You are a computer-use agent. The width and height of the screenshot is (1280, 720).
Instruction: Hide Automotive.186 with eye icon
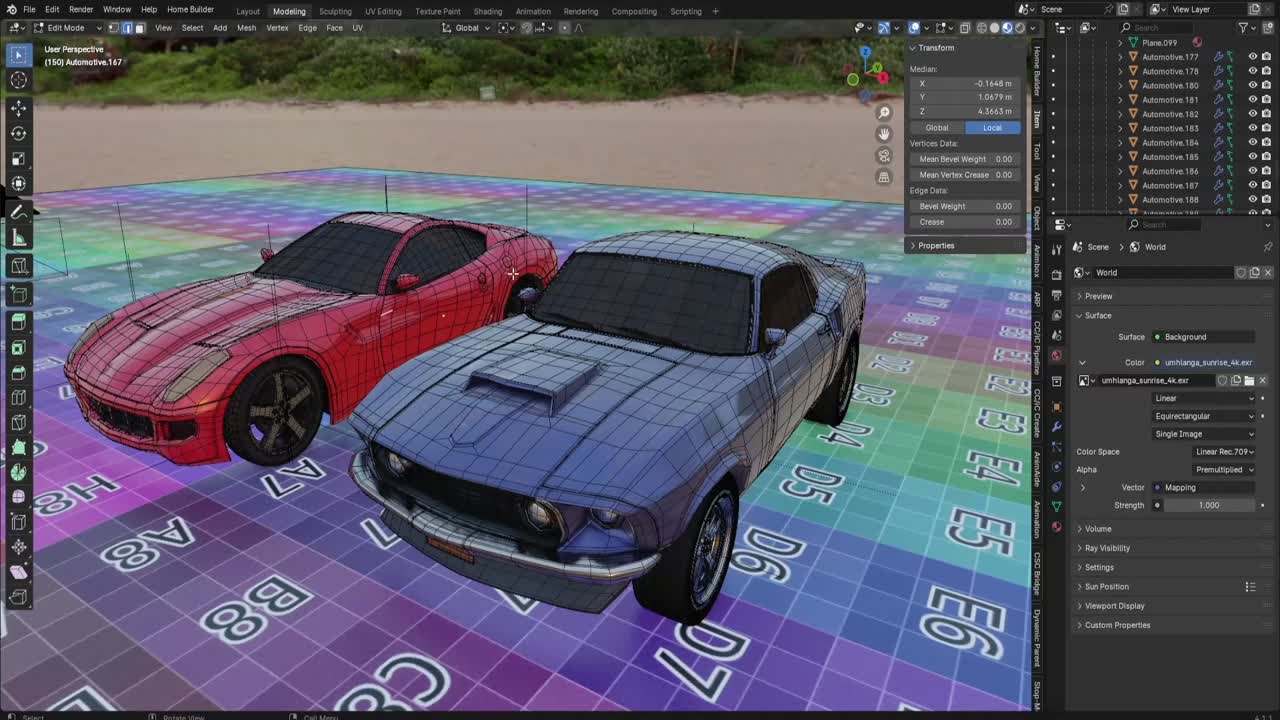click(1252, 171)
